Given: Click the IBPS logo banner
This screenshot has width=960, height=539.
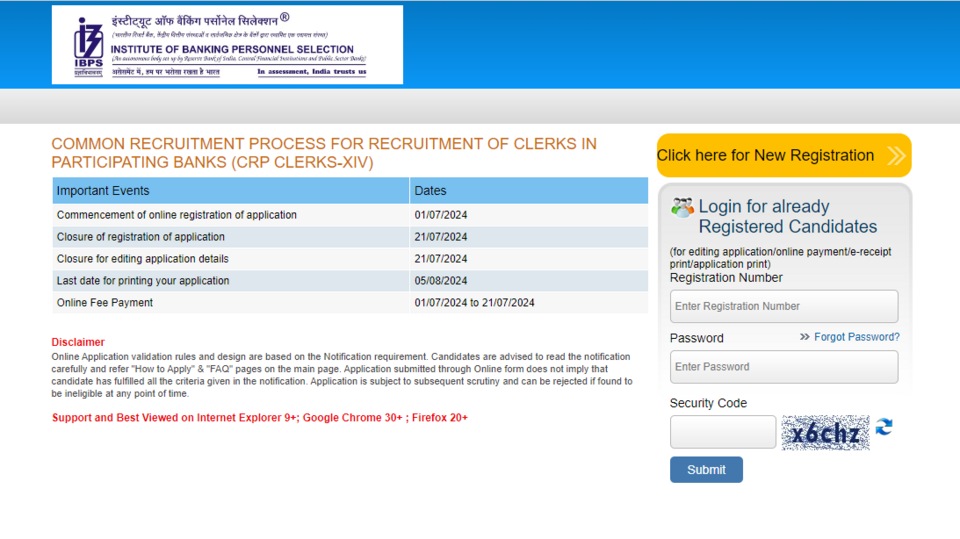Looking at the screenshot, I should click(227, 45).
